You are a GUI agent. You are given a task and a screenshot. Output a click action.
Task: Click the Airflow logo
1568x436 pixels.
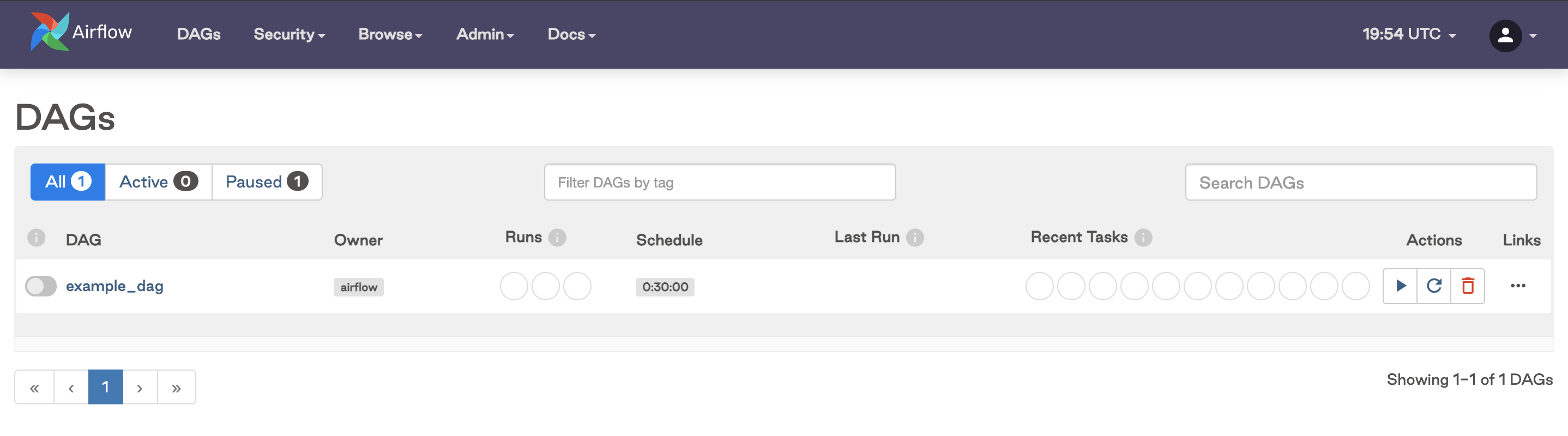point(51,32)
